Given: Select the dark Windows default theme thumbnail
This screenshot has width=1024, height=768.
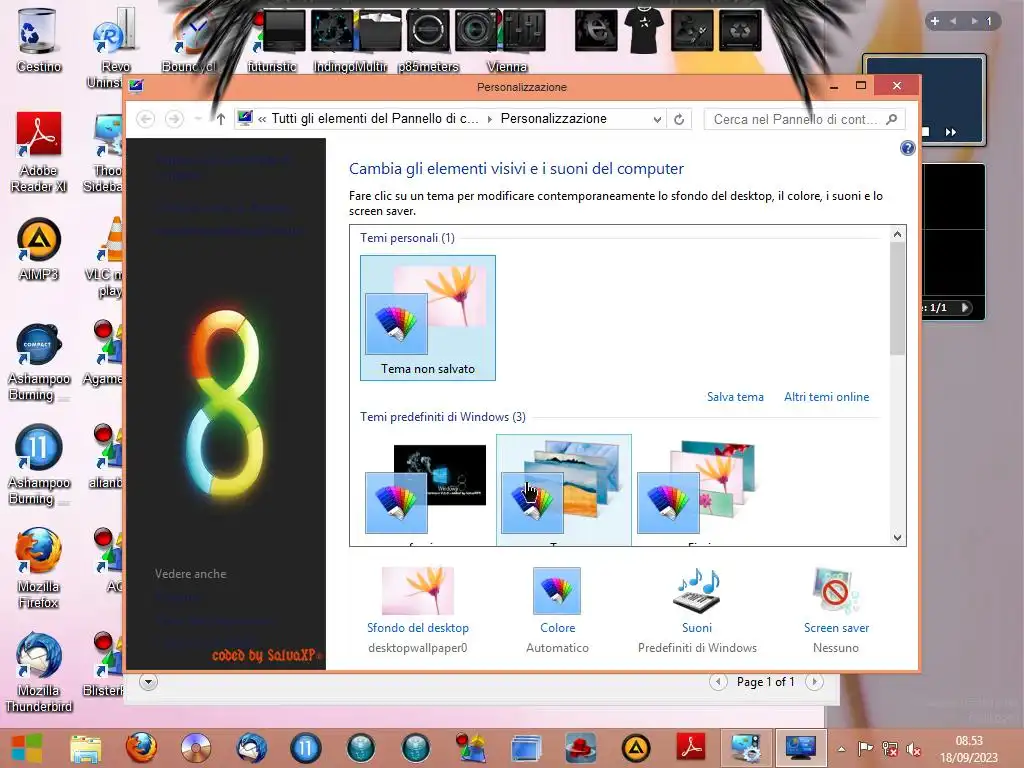Looking at the screenshot, I should [428, 490].
